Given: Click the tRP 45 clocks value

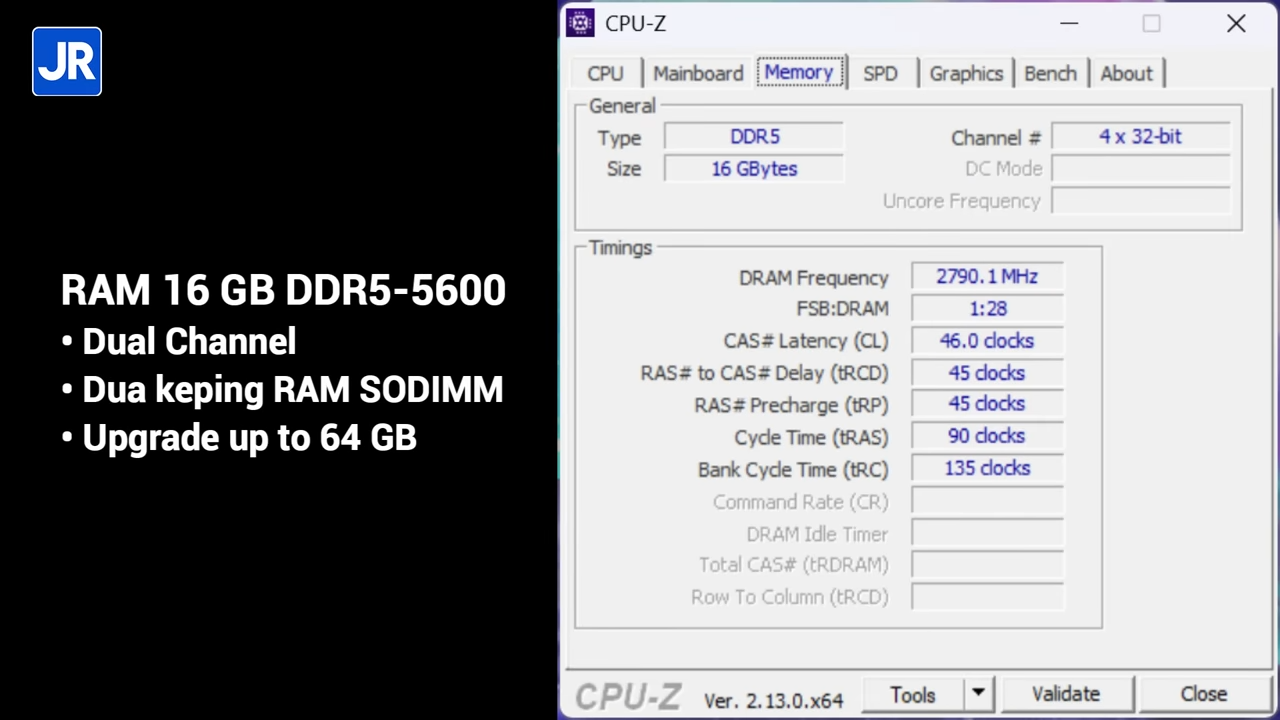Looking at the screenshot, I should (987, 404).
